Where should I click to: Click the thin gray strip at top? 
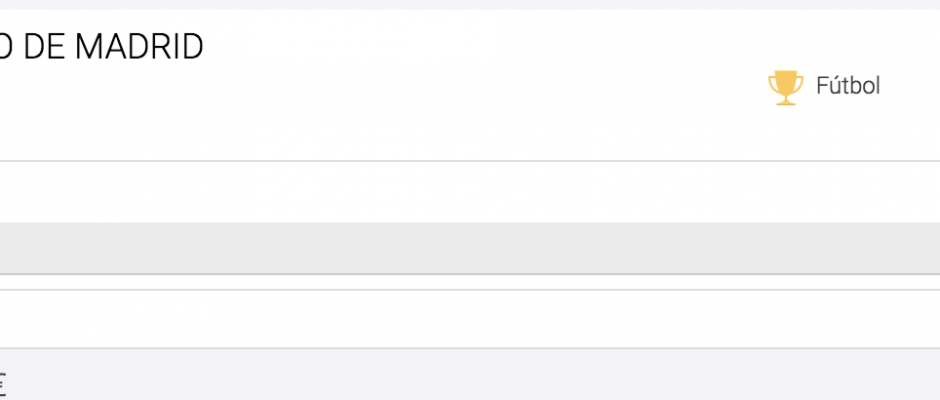(x=470, y=4)
